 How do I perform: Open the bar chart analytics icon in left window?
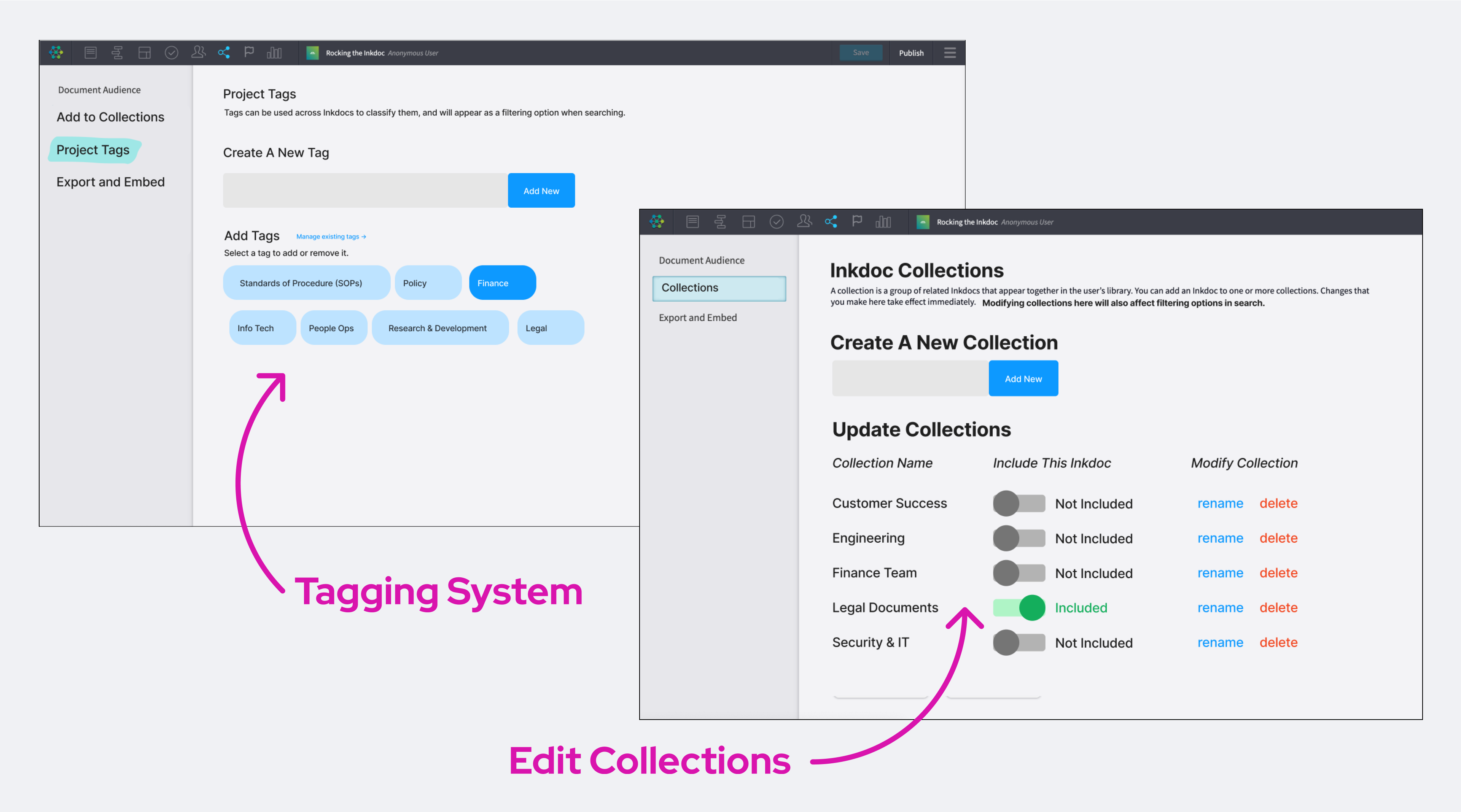274,53
